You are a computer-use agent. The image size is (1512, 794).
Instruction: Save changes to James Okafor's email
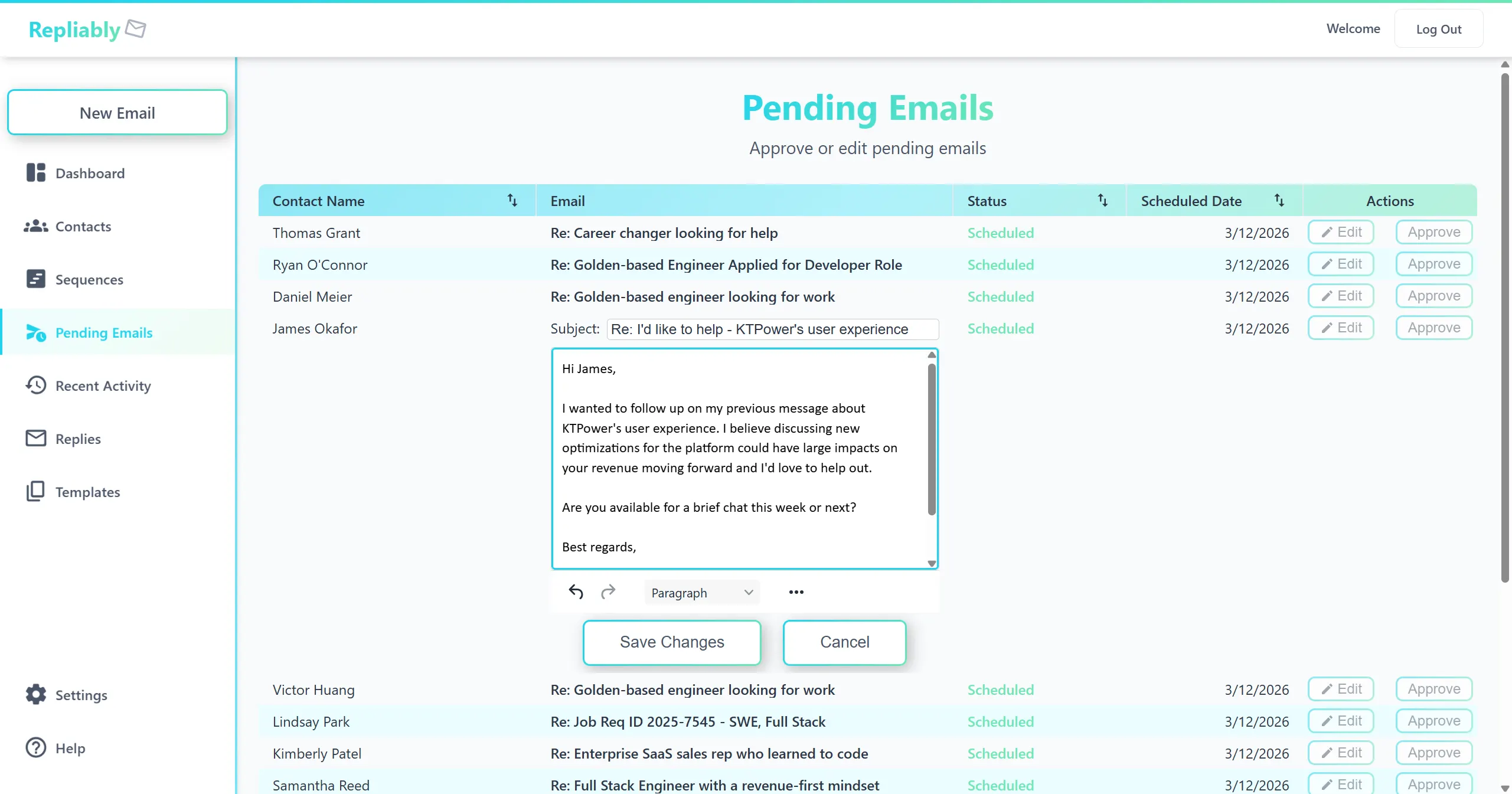pos(672,642)
